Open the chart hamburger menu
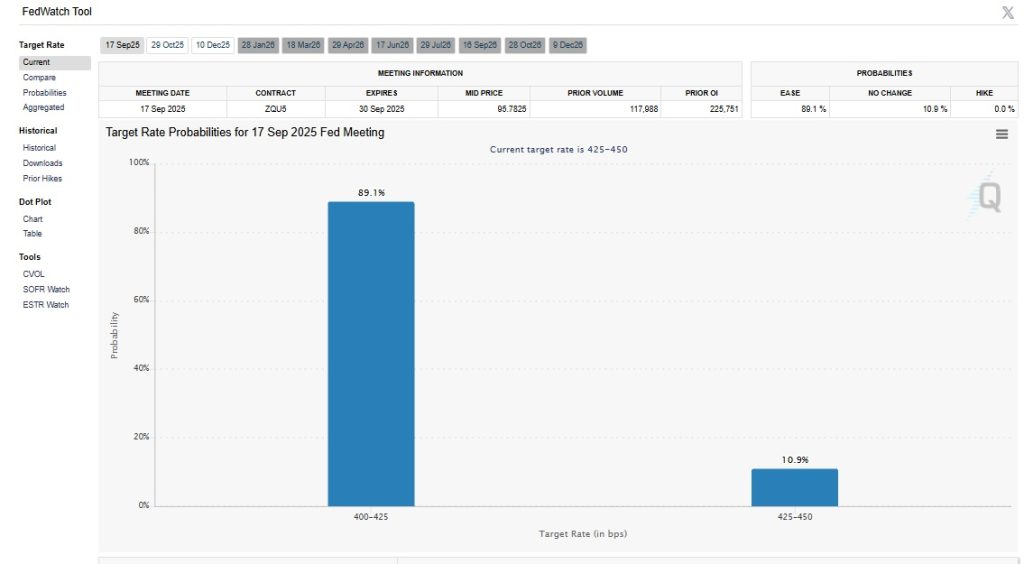The width and height of the screenshot is (1024, 564). pos(1001,135)
